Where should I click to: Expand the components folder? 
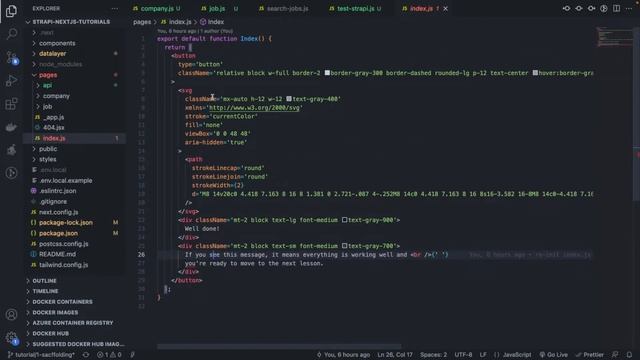[57, 43]
